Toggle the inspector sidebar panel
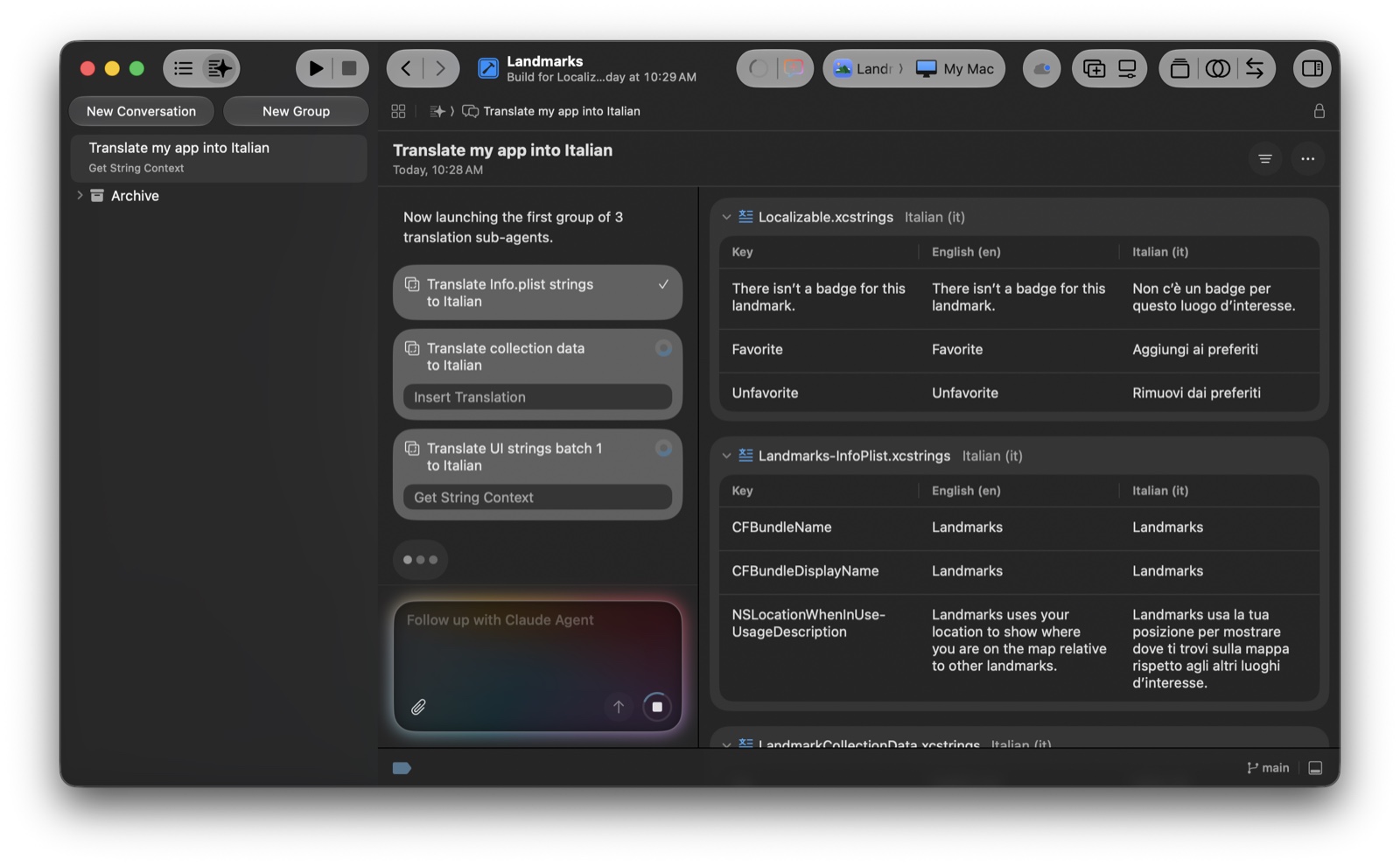The height and width of the screenshot is (866, 1400). [1312, 68]
